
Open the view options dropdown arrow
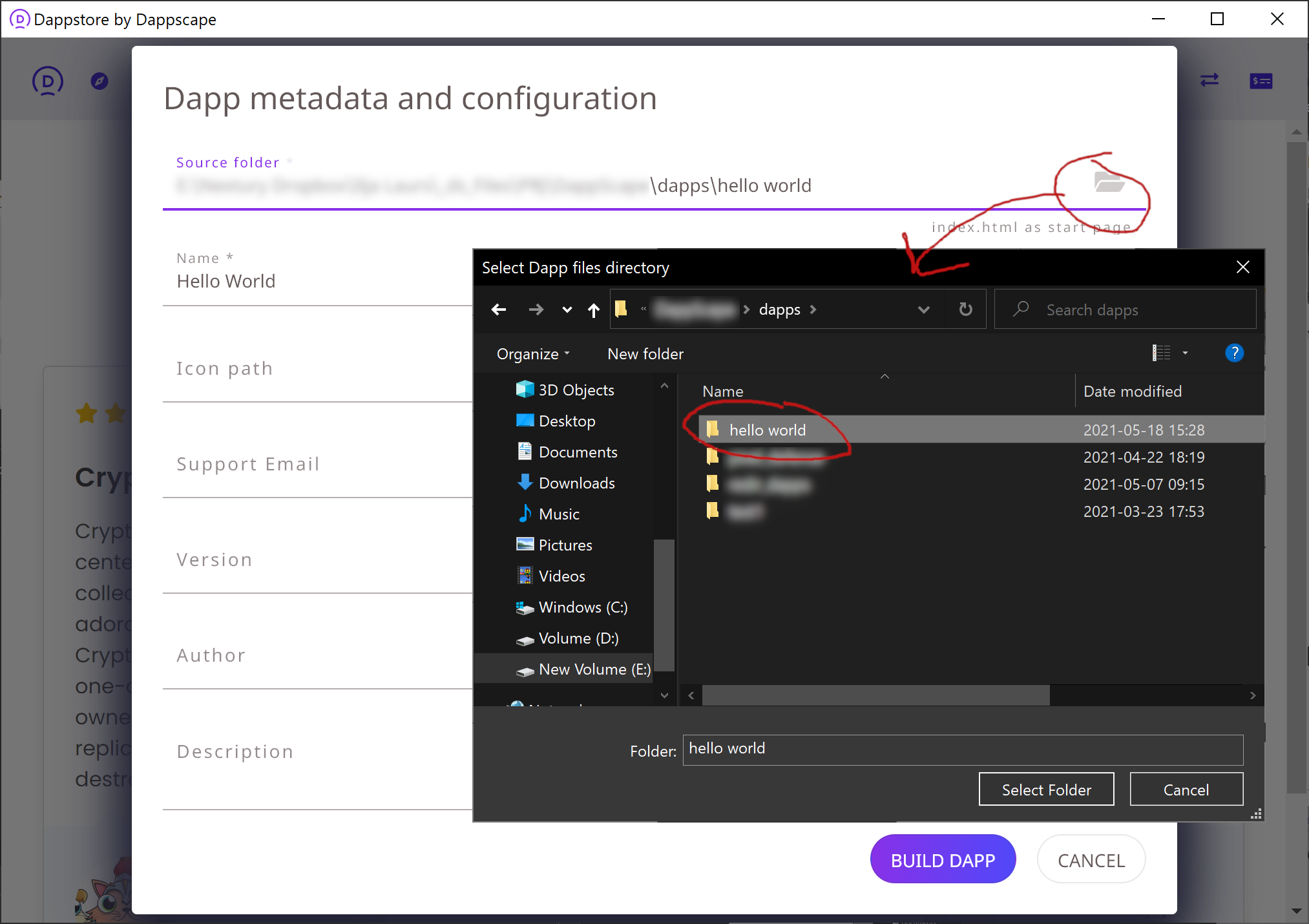1185,353
